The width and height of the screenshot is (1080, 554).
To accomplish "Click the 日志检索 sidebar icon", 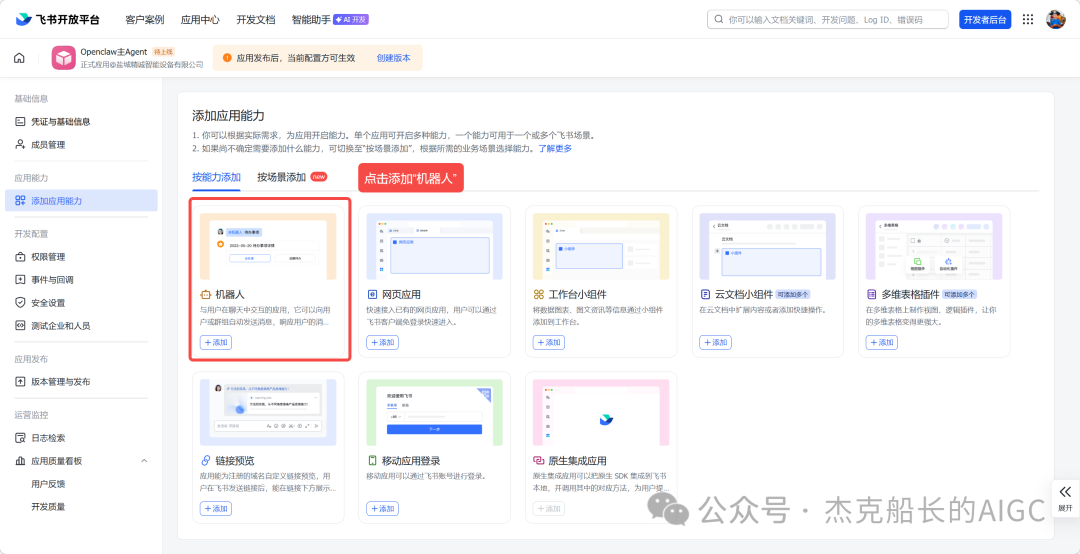I will tap(20, 438).
